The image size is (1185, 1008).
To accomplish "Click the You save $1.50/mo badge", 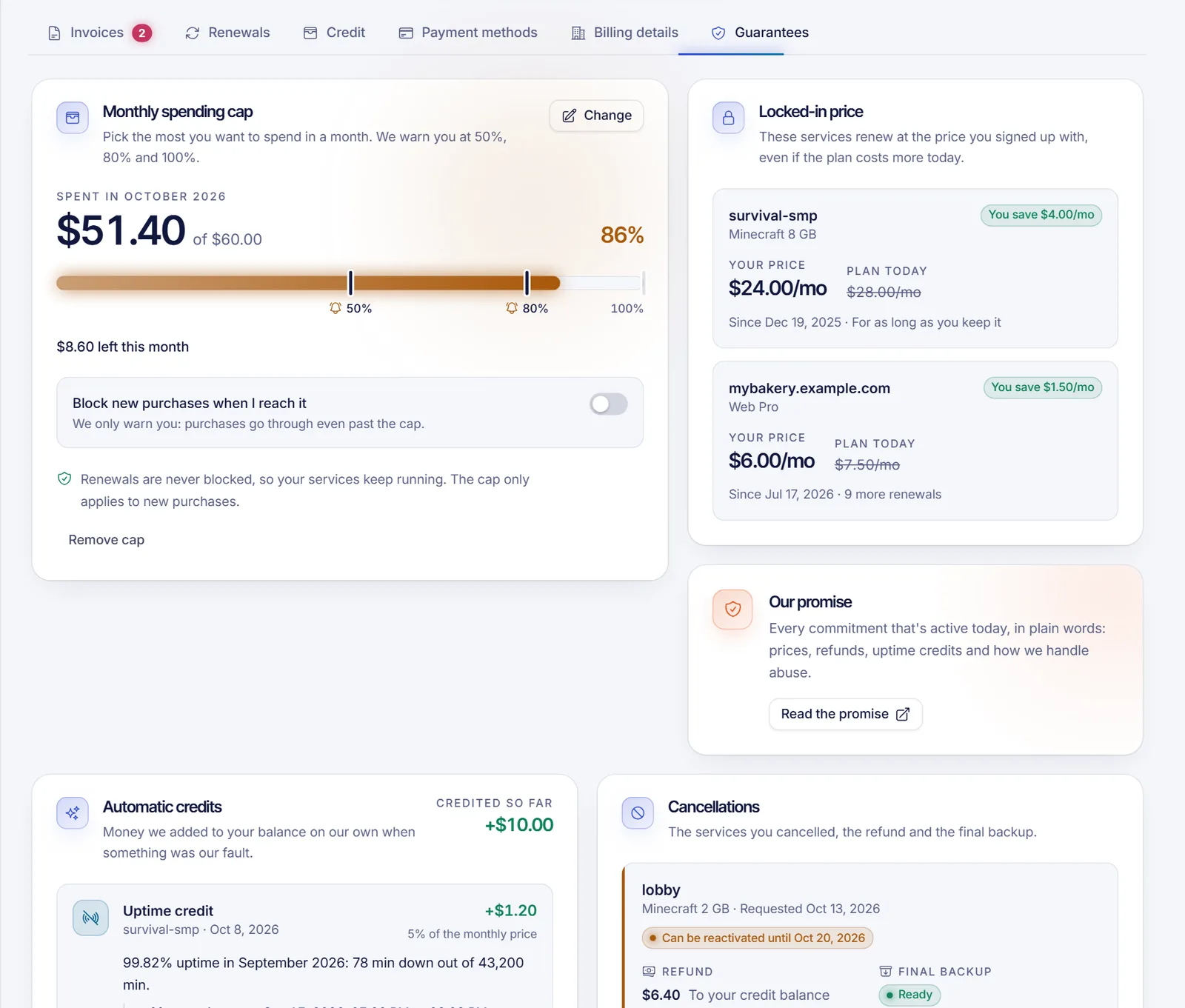I will 1043,387.
